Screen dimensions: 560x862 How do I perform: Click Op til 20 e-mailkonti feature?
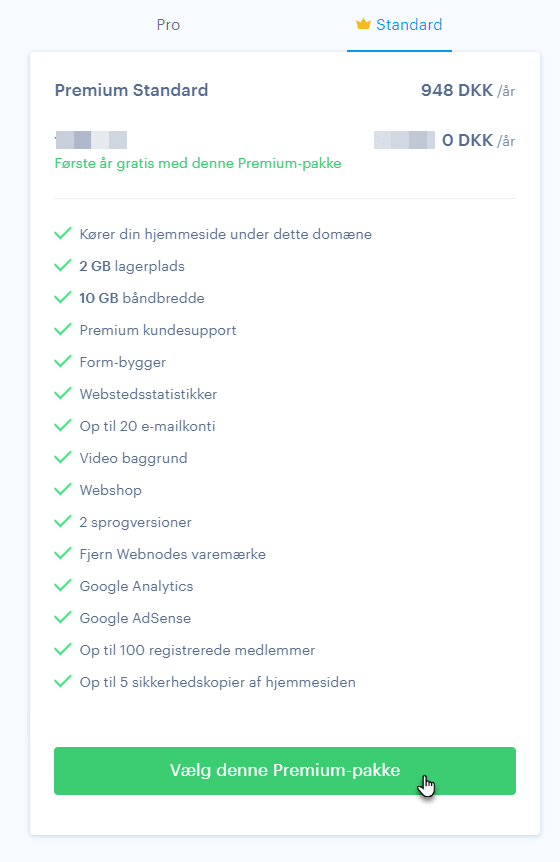(147, 426)
